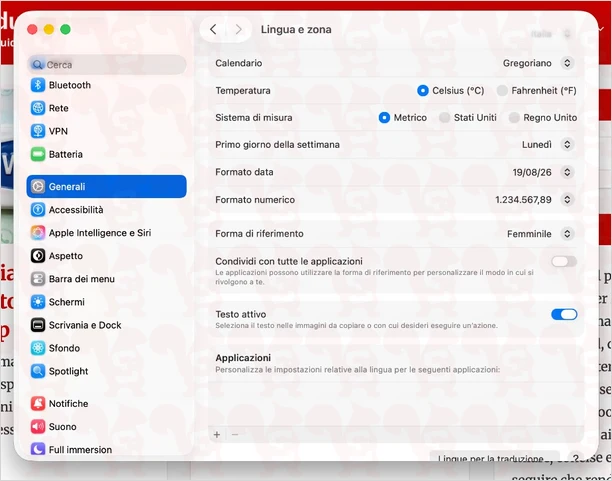Select Spotlight in the sidebar

coord(107,371)
